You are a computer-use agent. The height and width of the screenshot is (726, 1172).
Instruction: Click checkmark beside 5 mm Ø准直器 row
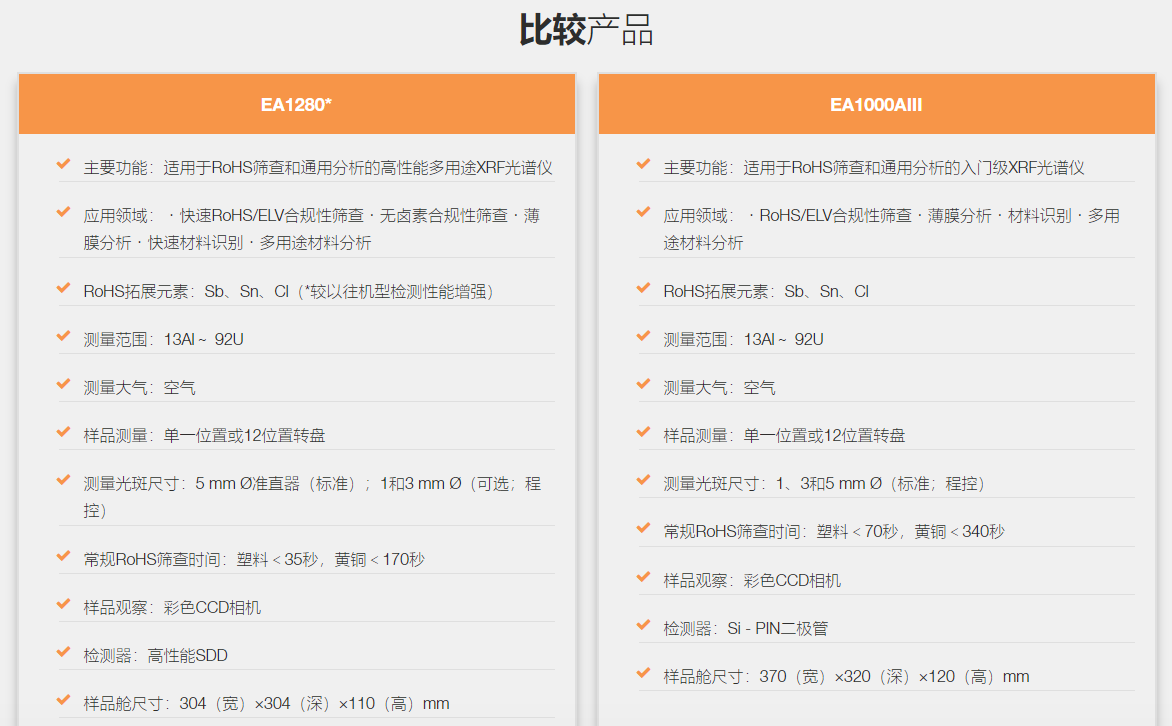point(64,480)
